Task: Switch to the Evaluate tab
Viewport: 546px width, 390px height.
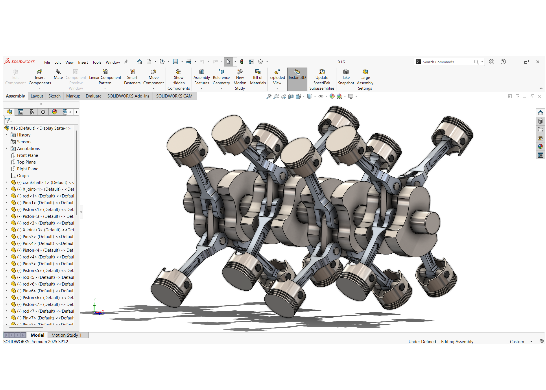Action: tap(93, 96)
